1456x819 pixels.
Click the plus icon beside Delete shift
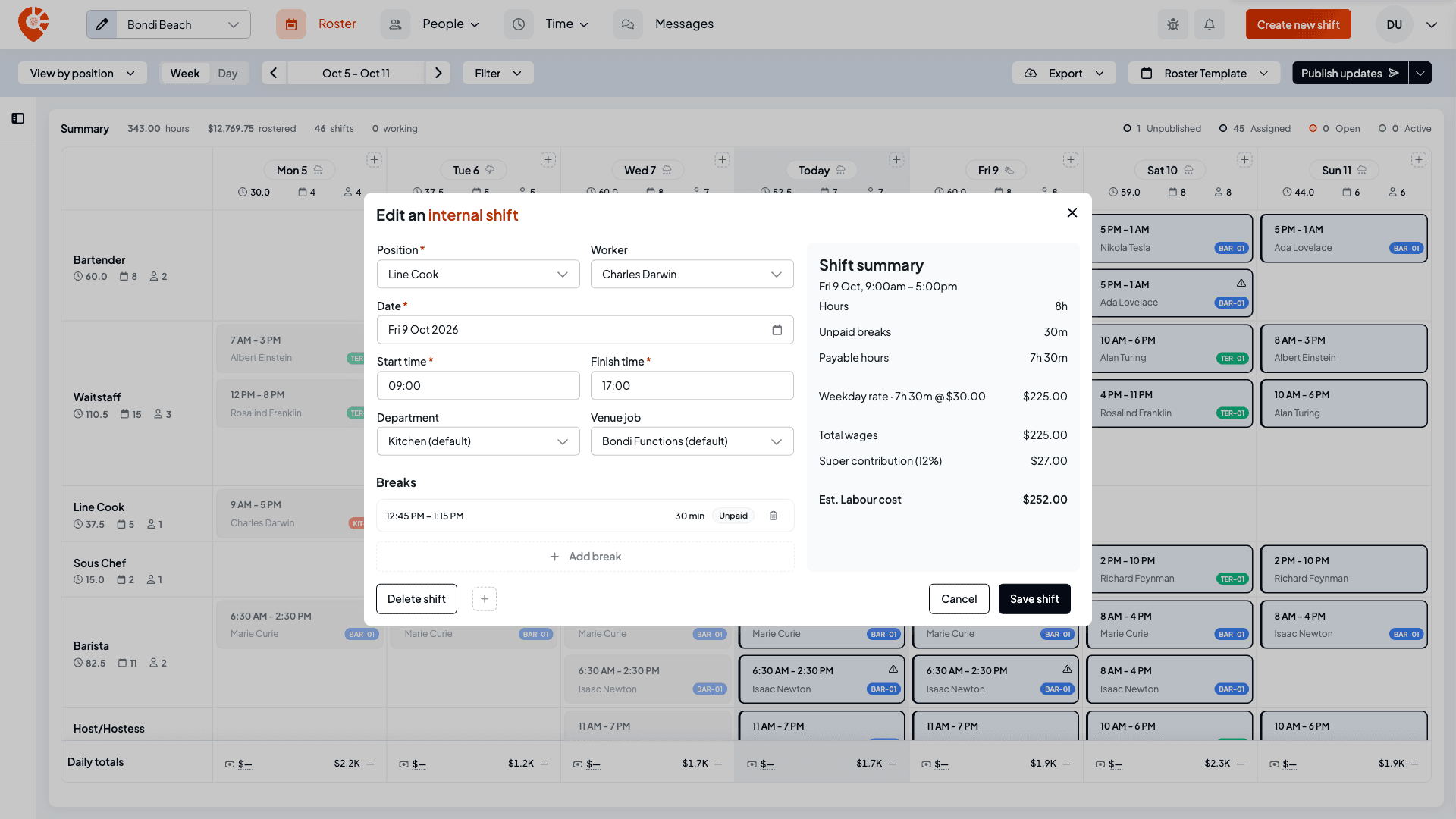(x=485, y=599)
